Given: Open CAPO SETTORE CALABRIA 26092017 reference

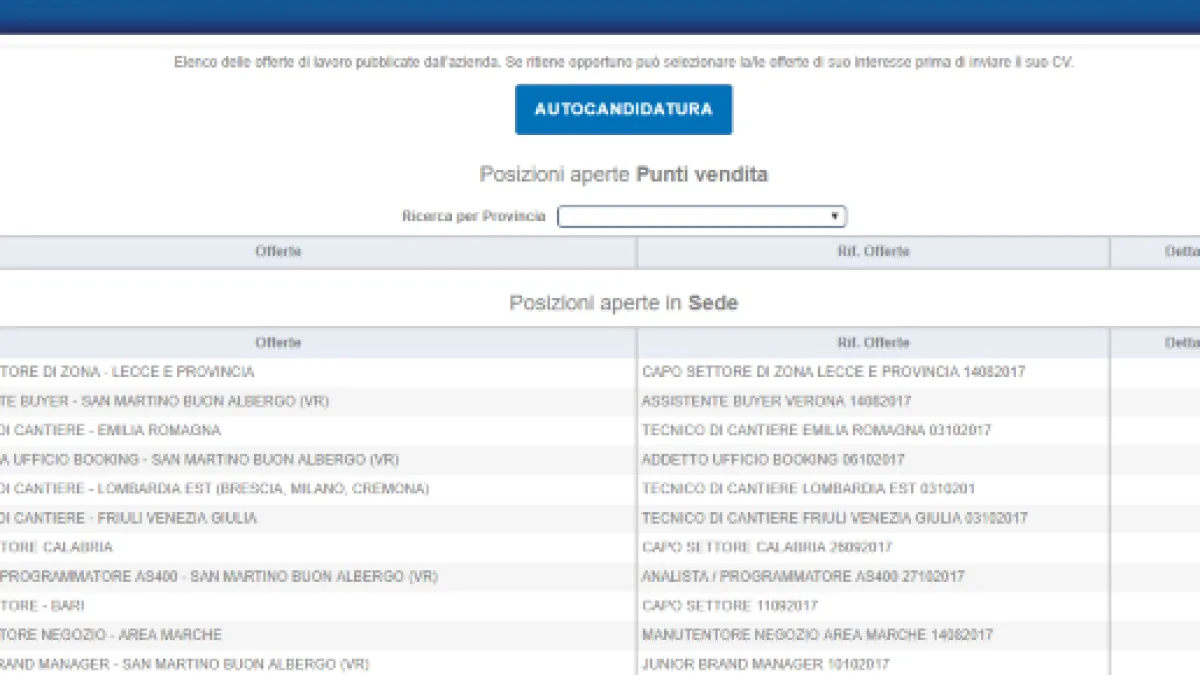Looking at the screenshot, I should pyautogui.click(x=767, y=548).
